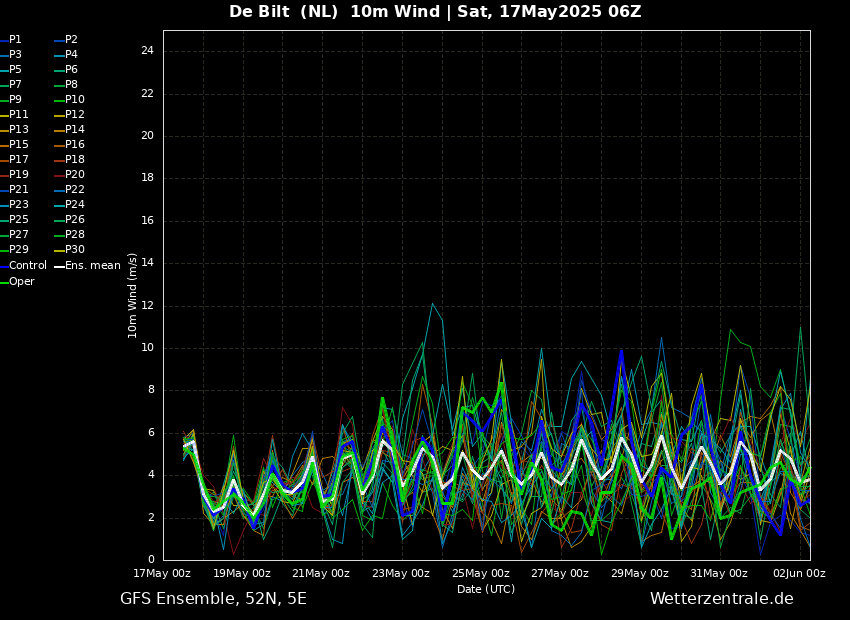Screen dimensions: 850x620
Task: Click the P1 legend entry
Action: point(15,40)
